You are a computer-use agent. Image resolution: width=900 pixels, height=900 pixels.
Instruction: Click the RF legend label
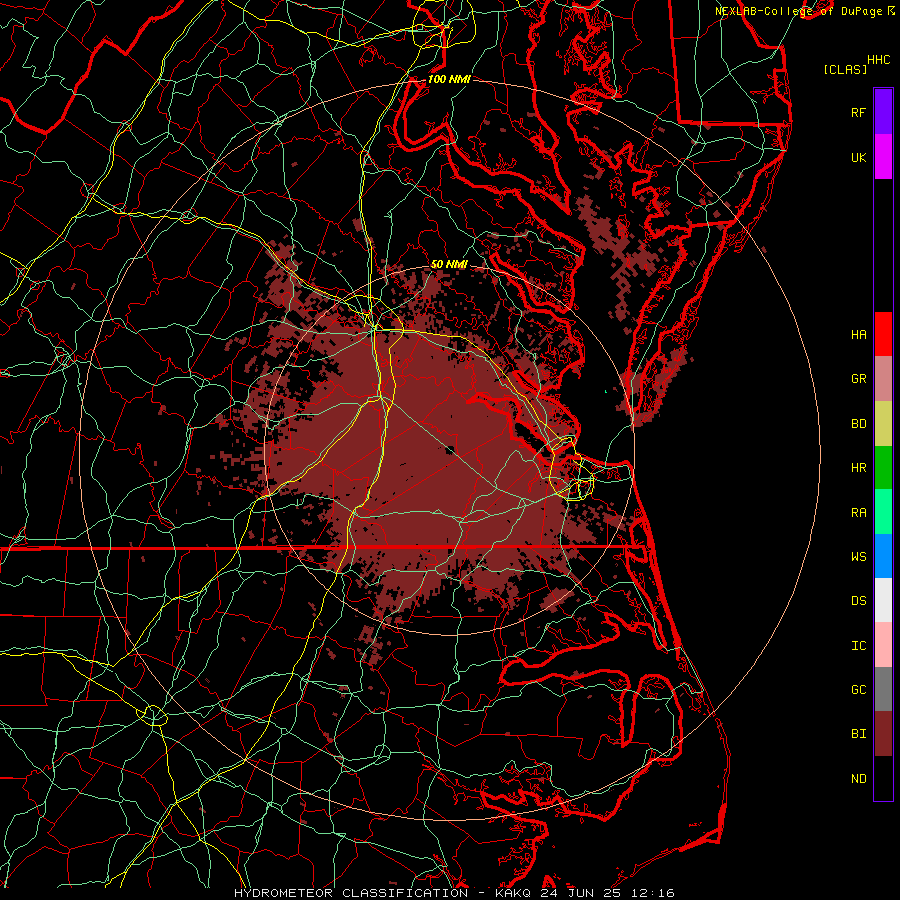(858, 112)
